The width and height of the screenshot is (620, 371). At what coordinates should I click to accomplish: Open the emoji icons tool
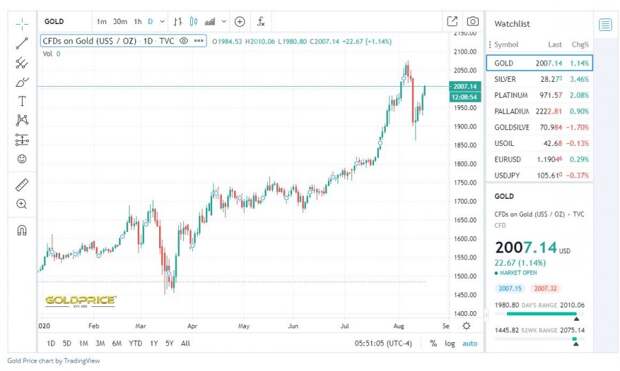coord(22,159)
